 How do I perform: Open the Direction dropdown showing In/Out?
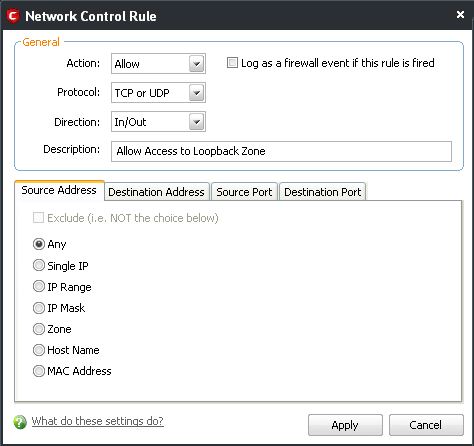point(158,122)
